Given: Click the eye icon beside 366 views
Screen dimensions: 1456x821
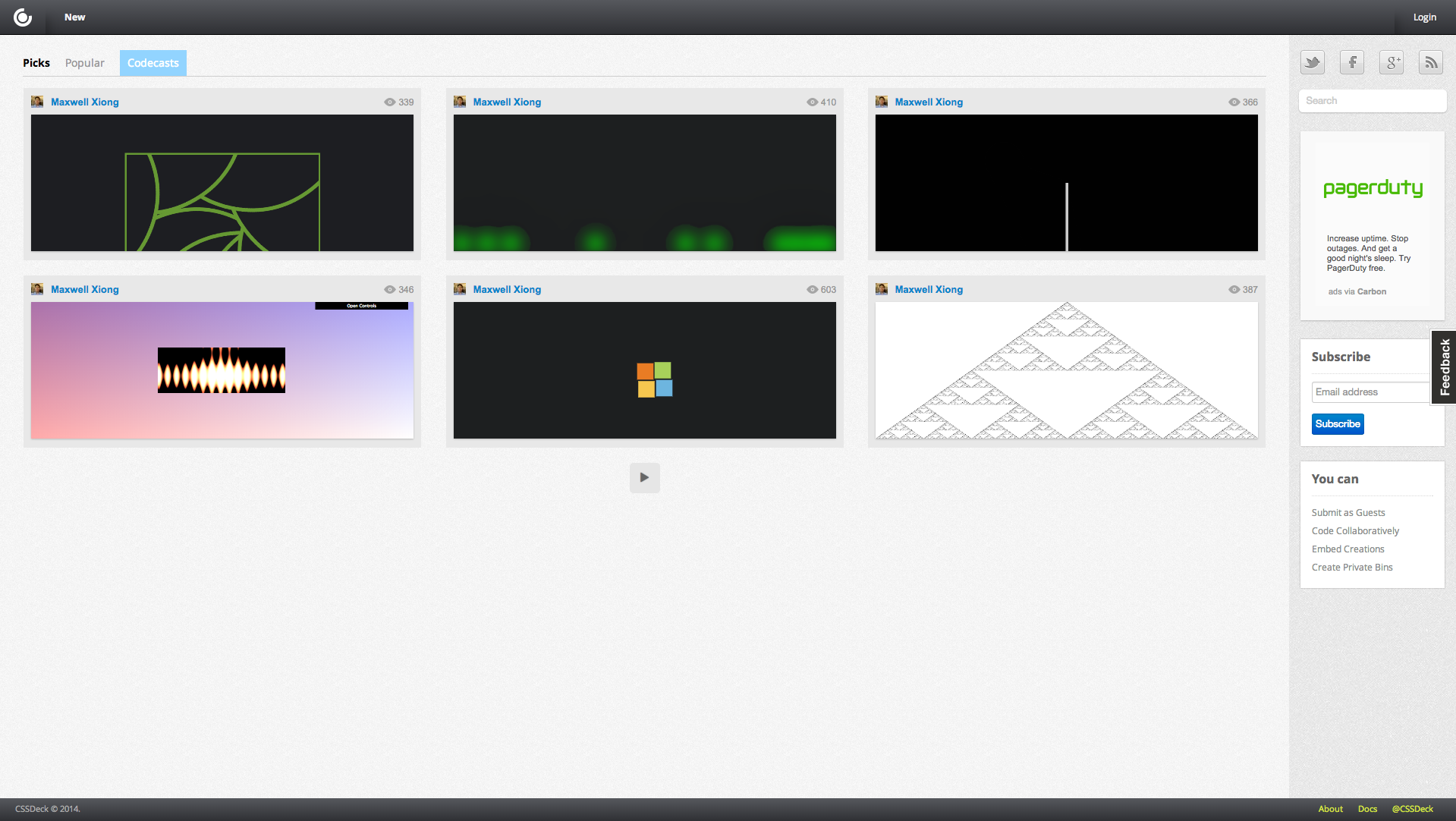Looking at the screenshot, I should pyautogui.click(x=1234, y=102).
